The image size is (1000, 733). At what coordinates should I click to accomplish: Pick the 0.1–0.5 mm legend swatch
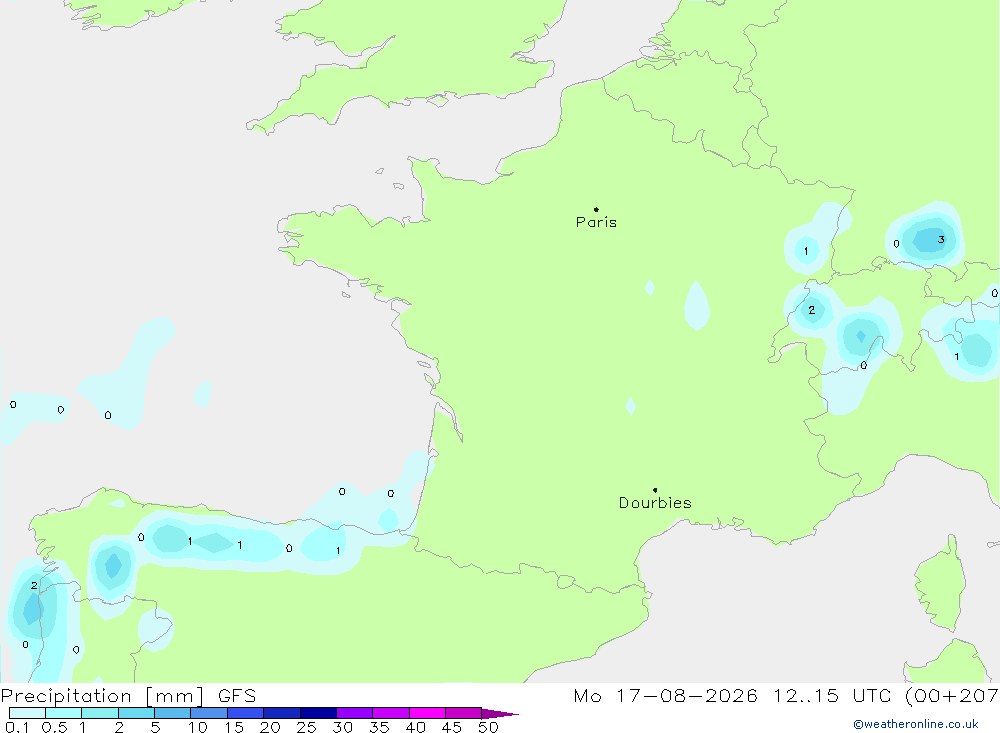(27, 713)
